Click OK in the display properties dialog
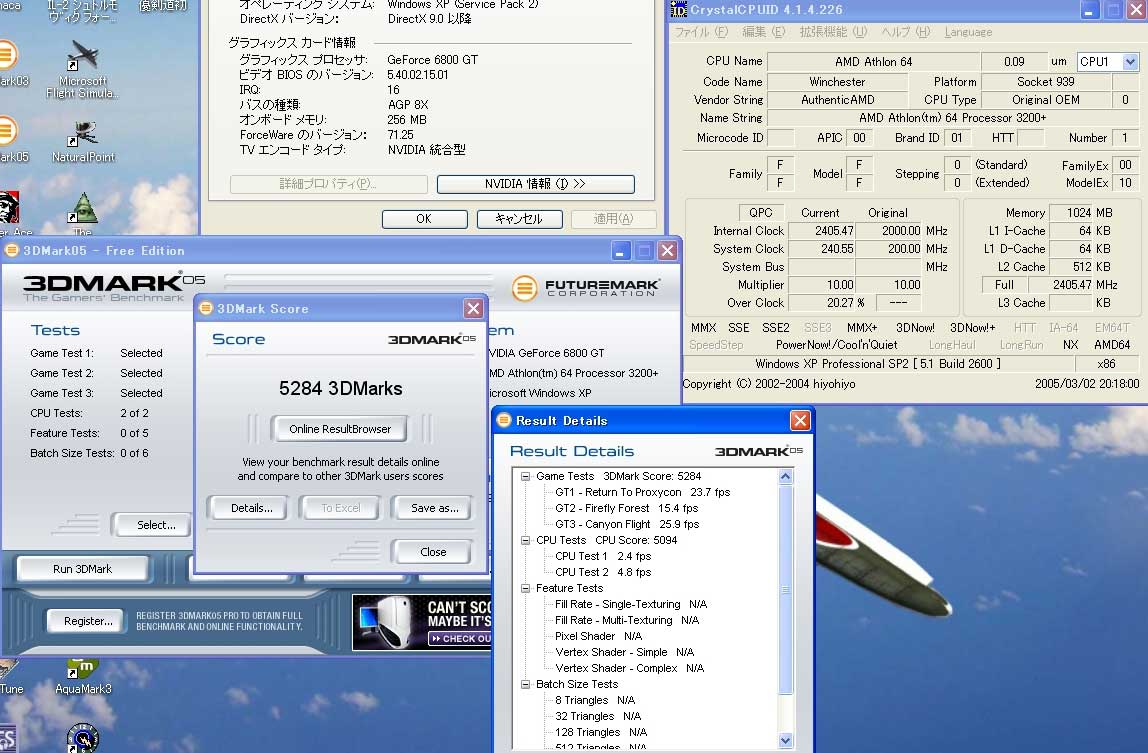This screenshot has width=1148, height=753. 424,219
